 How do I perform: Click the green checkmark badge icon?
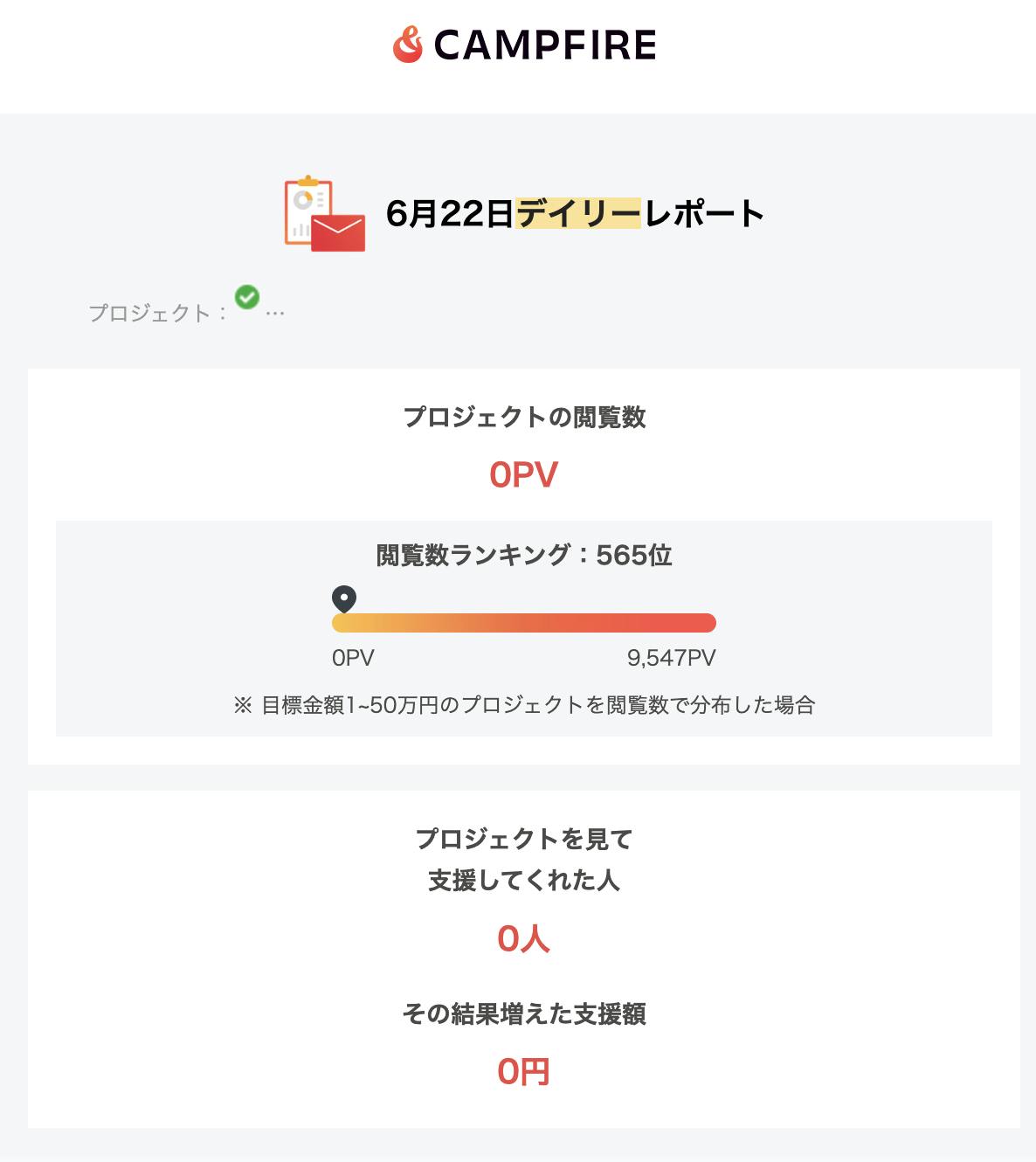pos(247,297)
